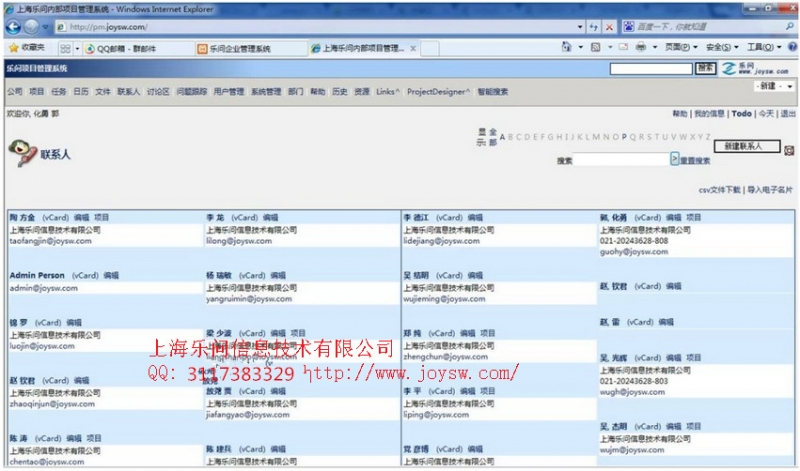
Task: Click the top search field beside 搜索 button
Action: coord(651,68)
